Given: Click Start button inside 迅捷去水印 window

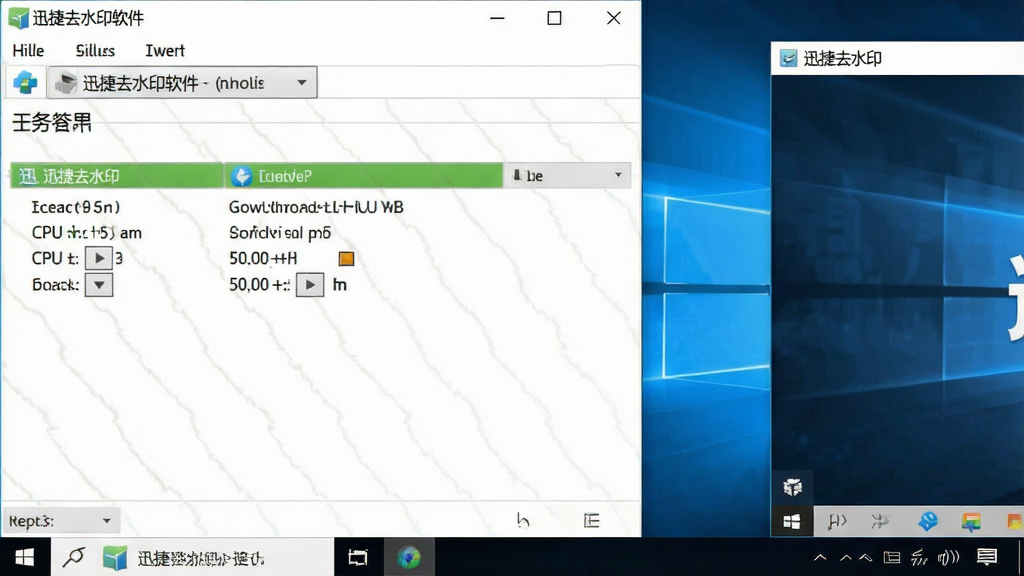Looking at the screenshot, I should 792,521.
